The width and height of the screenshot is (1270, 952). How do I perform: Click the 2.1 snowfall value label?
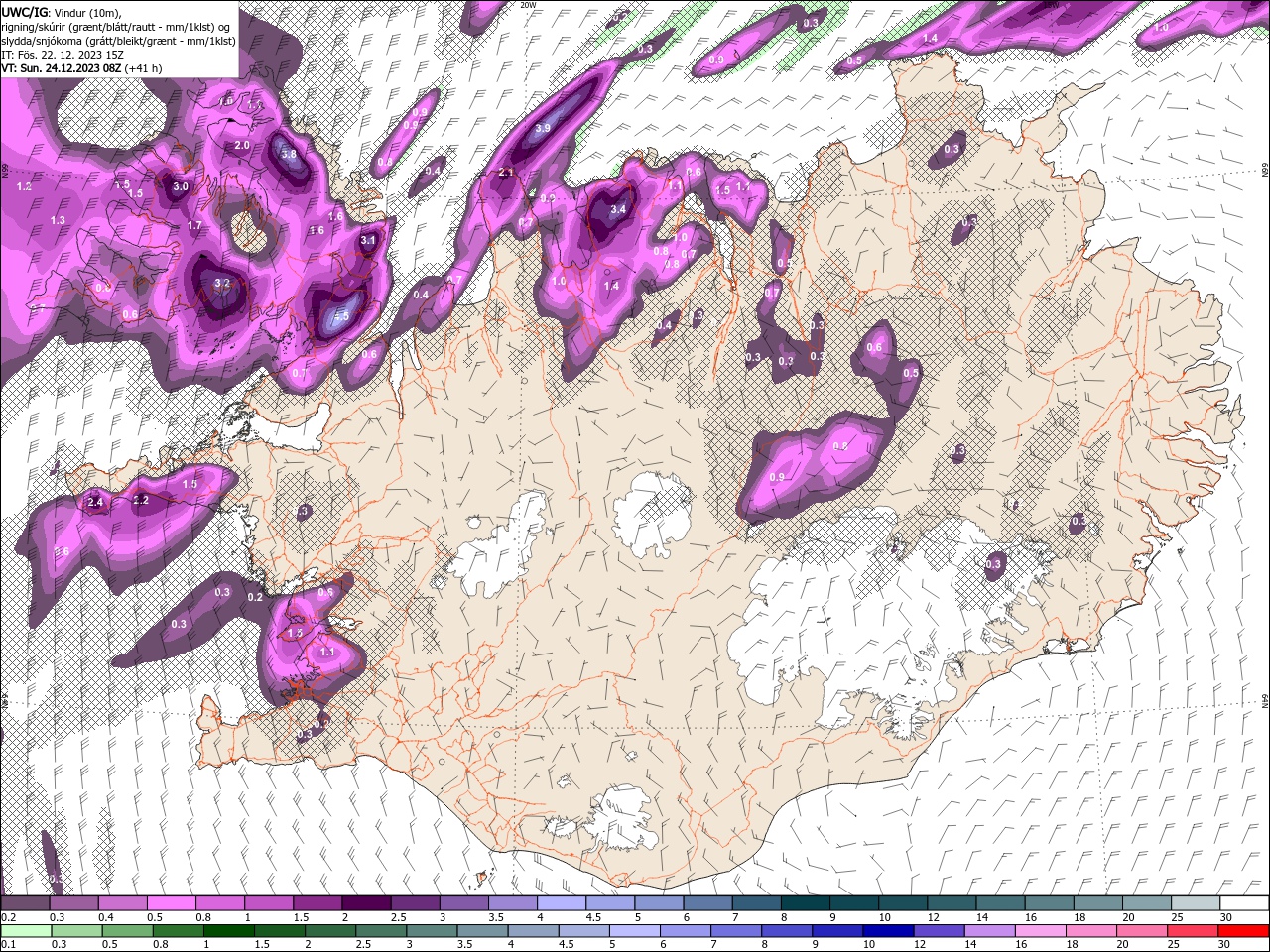pos(506,173)
